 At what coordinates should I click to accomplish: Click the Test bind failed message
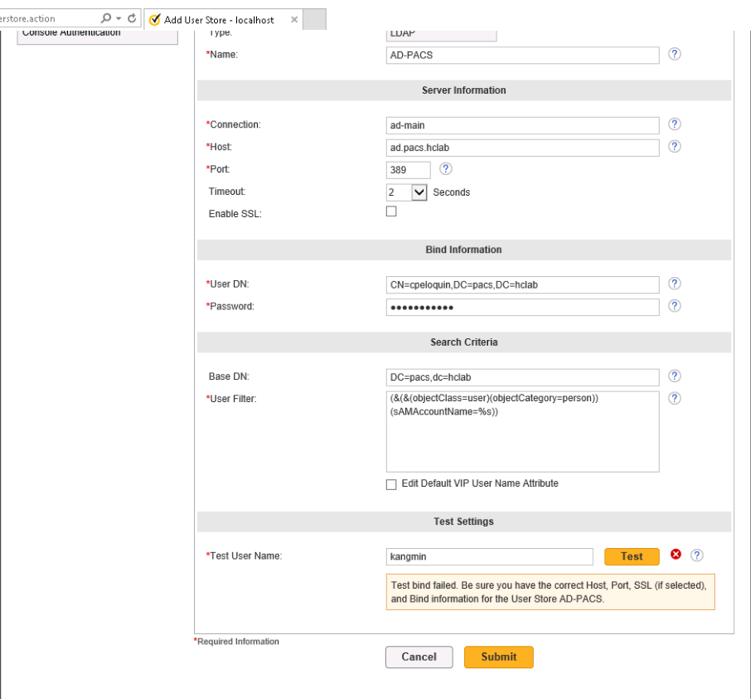point(550,592)
